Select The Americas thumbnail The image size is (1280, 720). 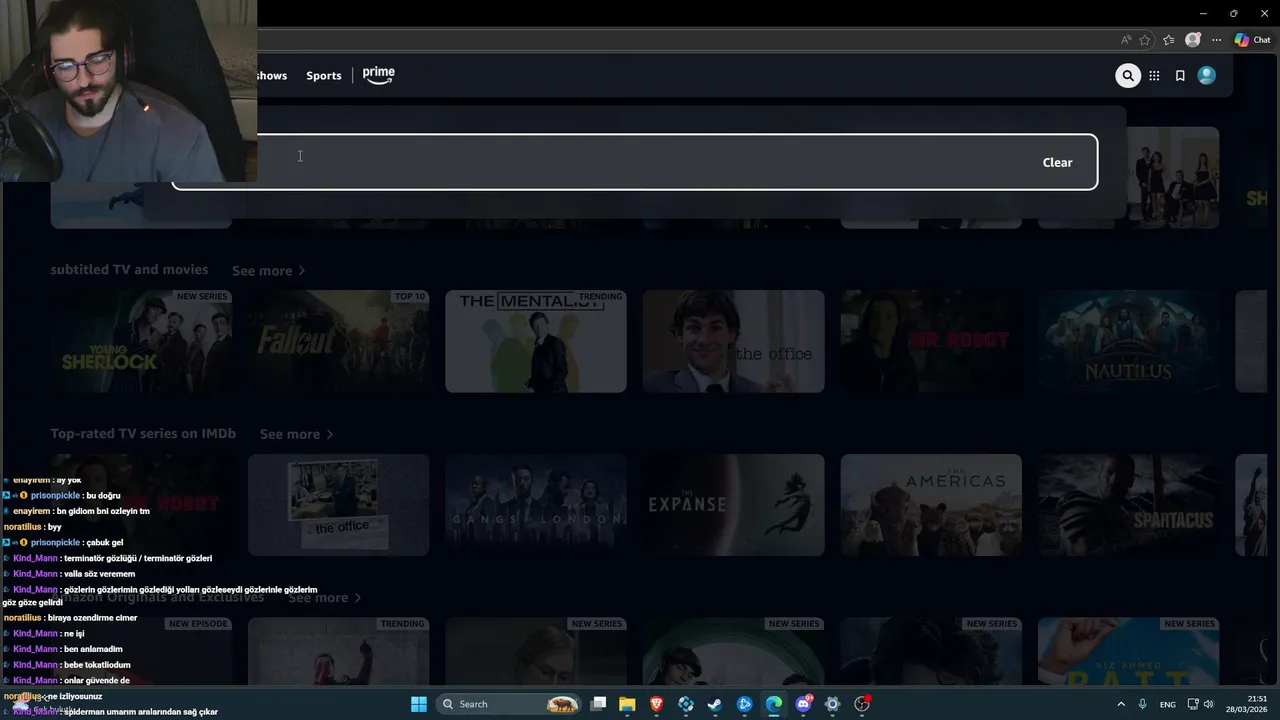[931, 505]
